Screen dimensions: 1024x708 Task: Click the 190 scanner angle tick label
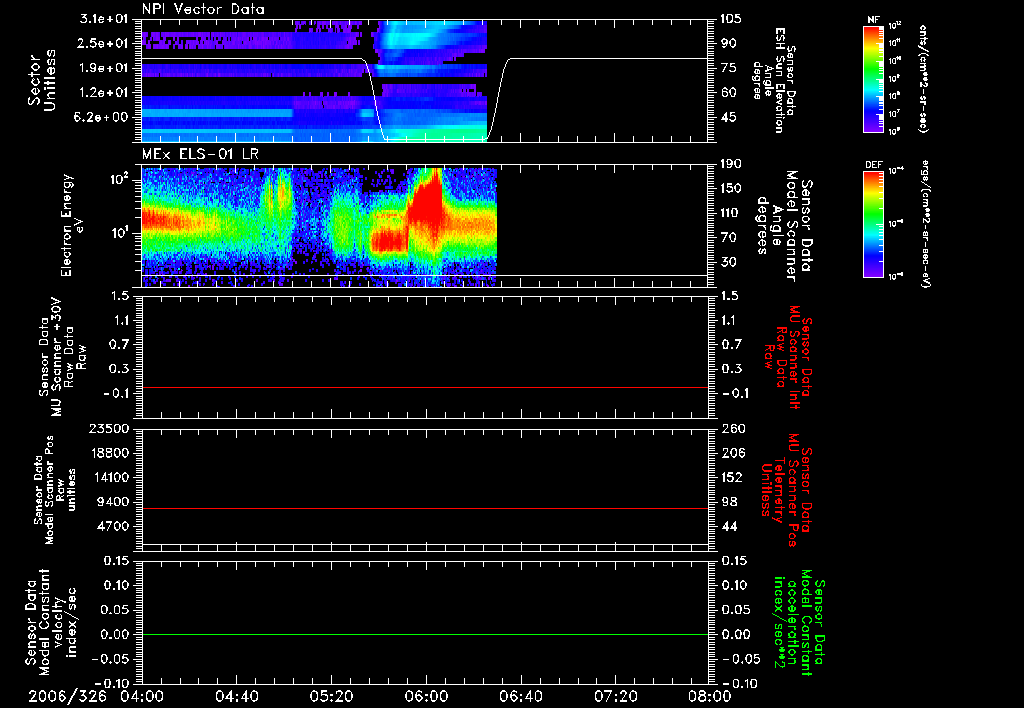731,164
